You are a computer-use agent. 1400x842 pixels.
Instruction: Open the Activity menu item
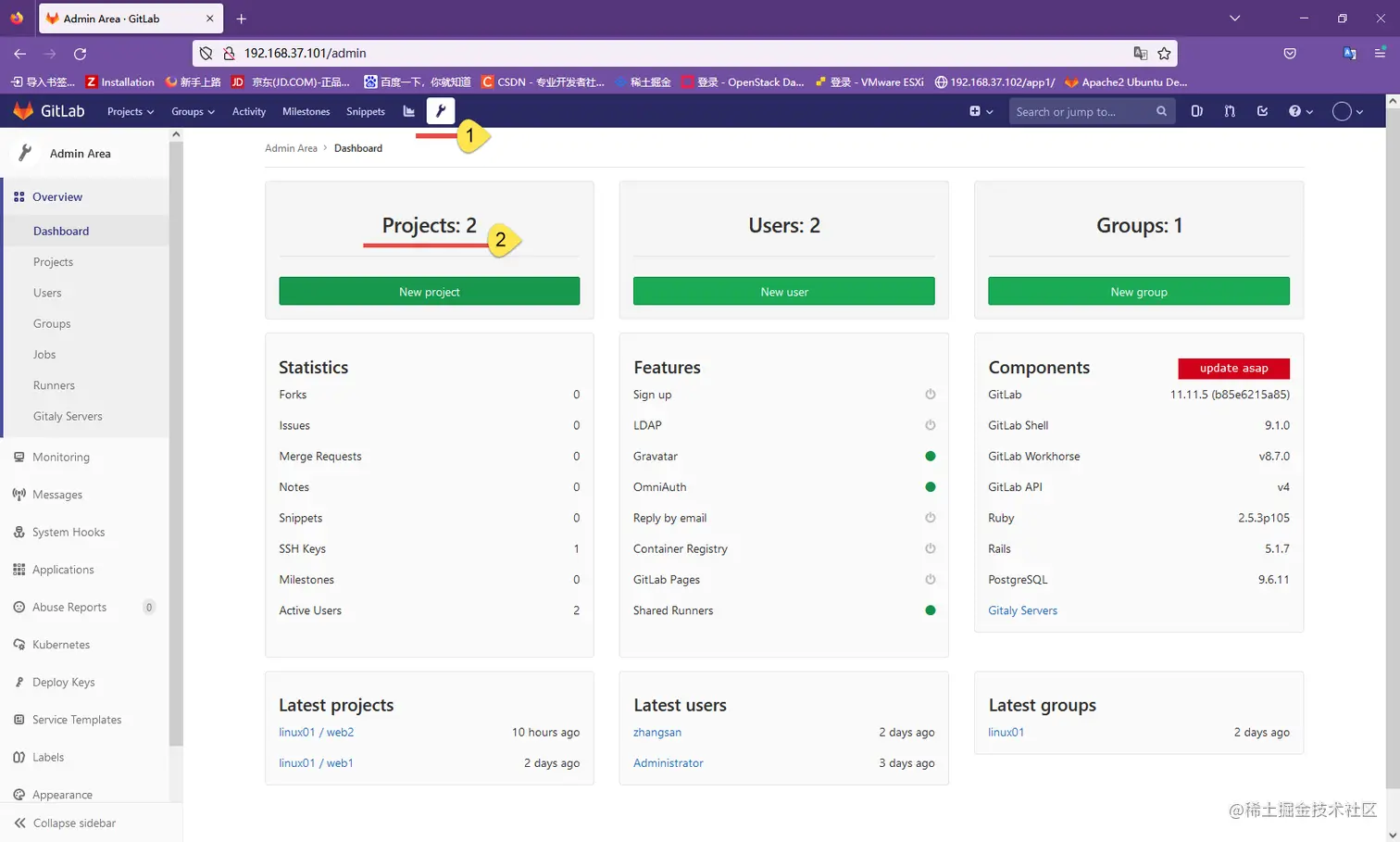tap(249, 111)
